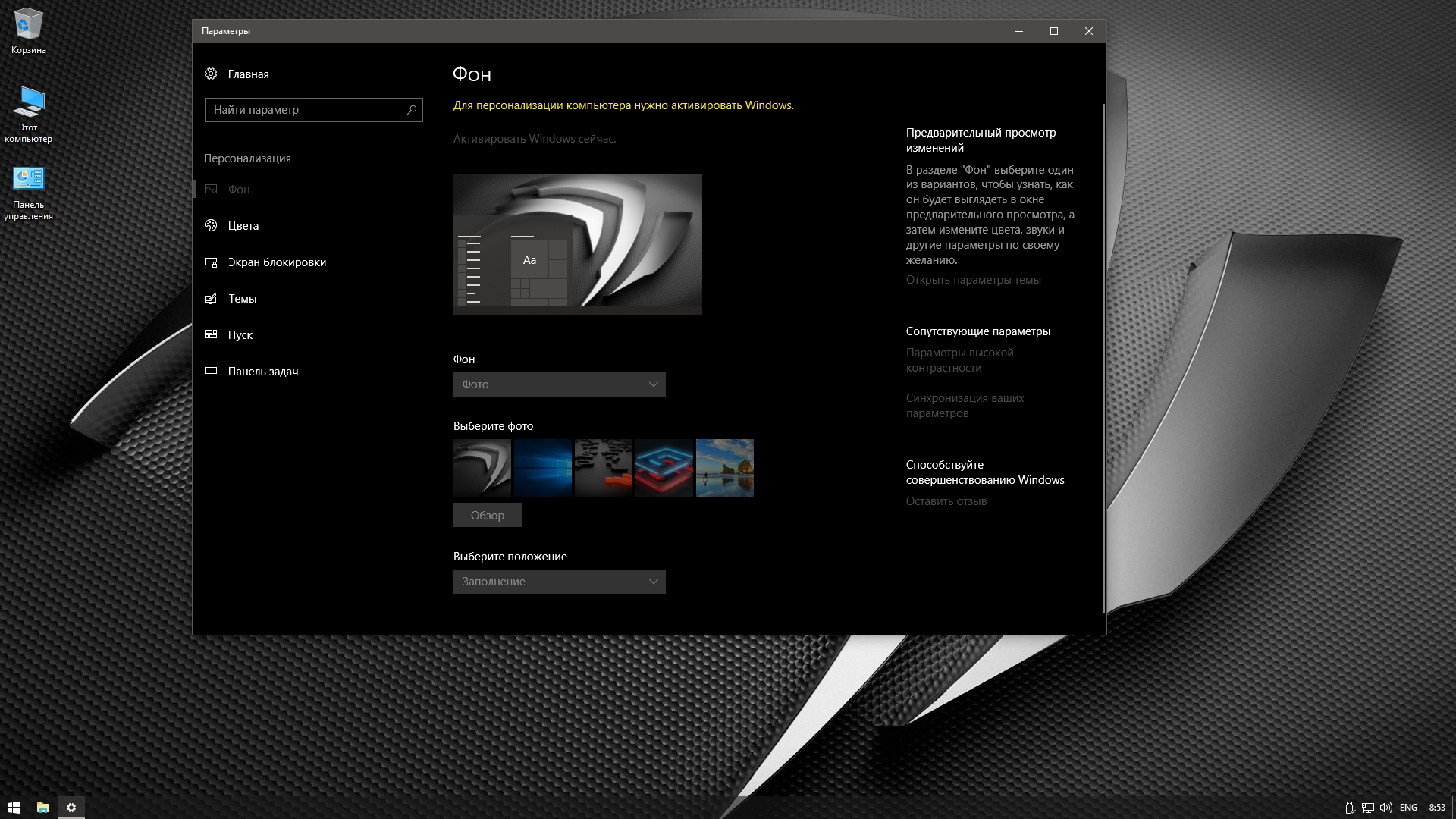The width and height of the screenshot is (1456, 819).
Task: Open the Экран блокировки settings page
Action: pos(277,262)
